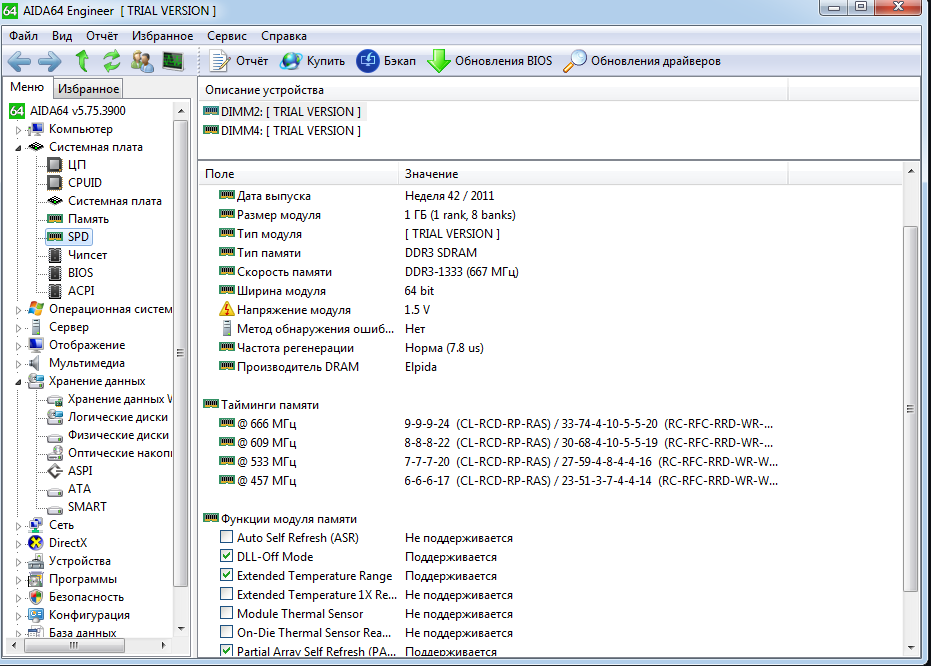Click the tree vertical scrollbar thumb
The height and width of the screenshot is (666, 931).
pyautogui.click(x=180, y=353)
